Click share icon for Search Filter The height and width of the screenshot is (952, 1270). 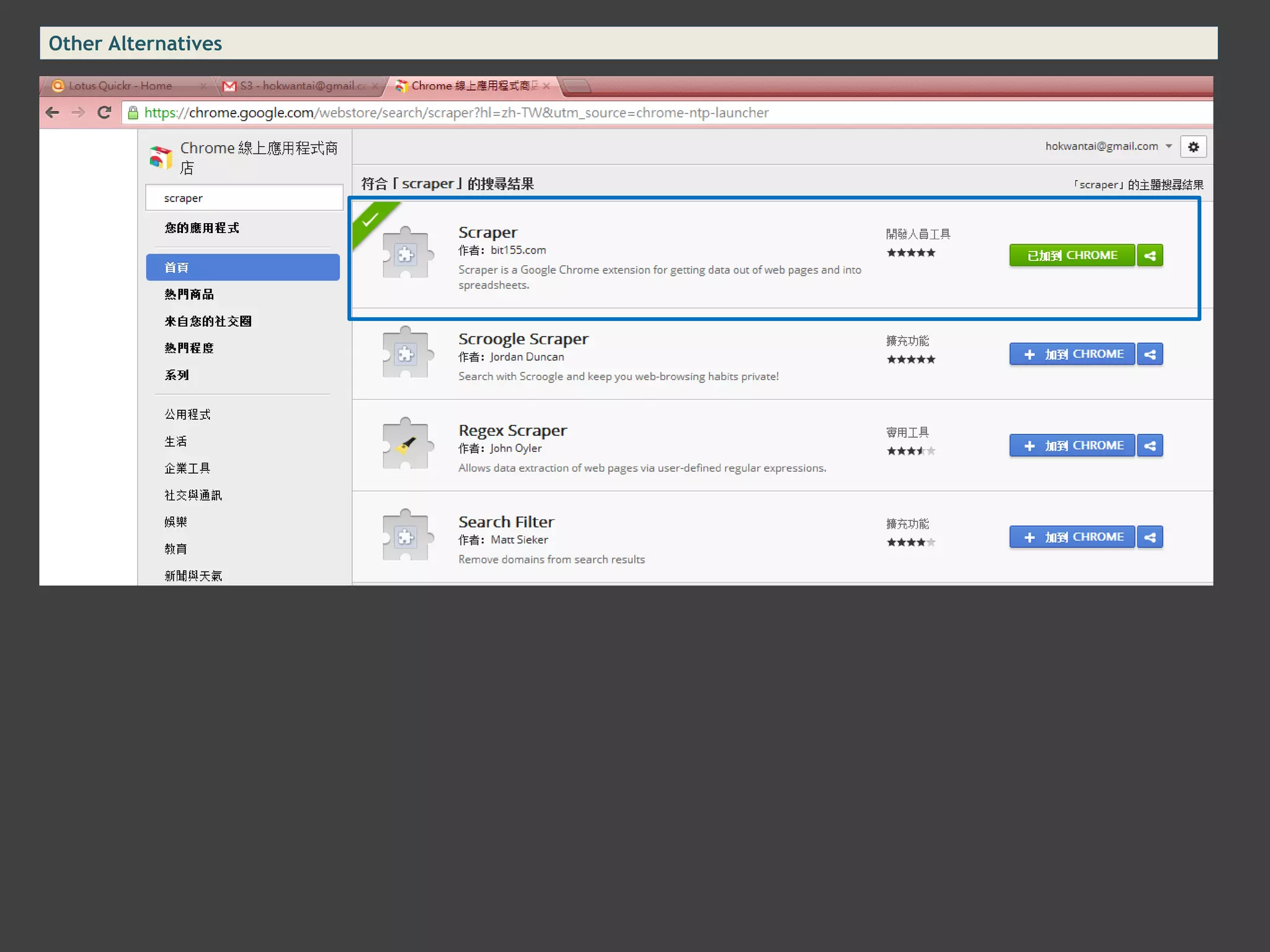pyautogui.click(x=1150, y=537)
